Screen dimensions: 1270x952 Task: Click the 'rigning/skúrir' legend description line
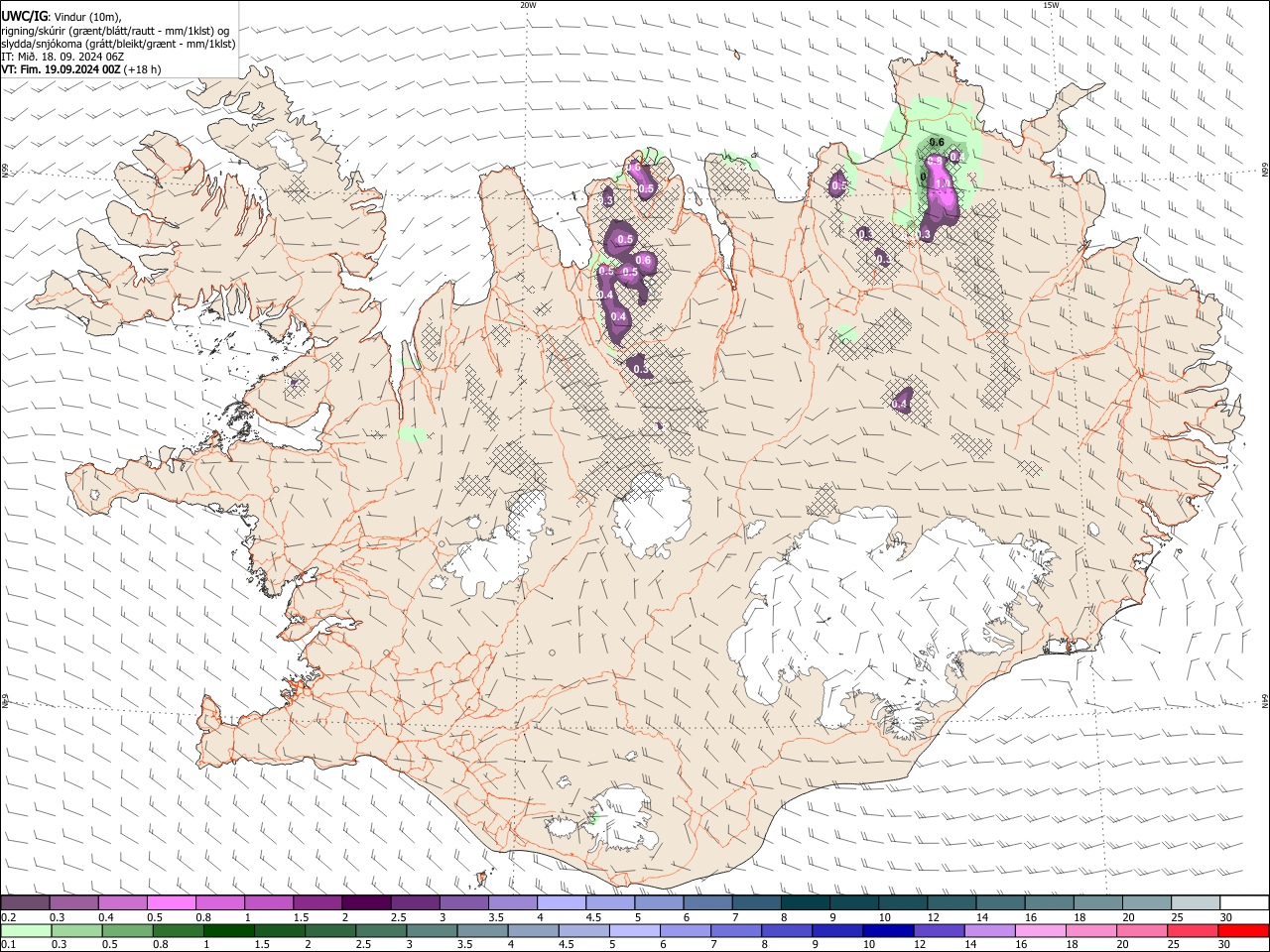point(115,30)
